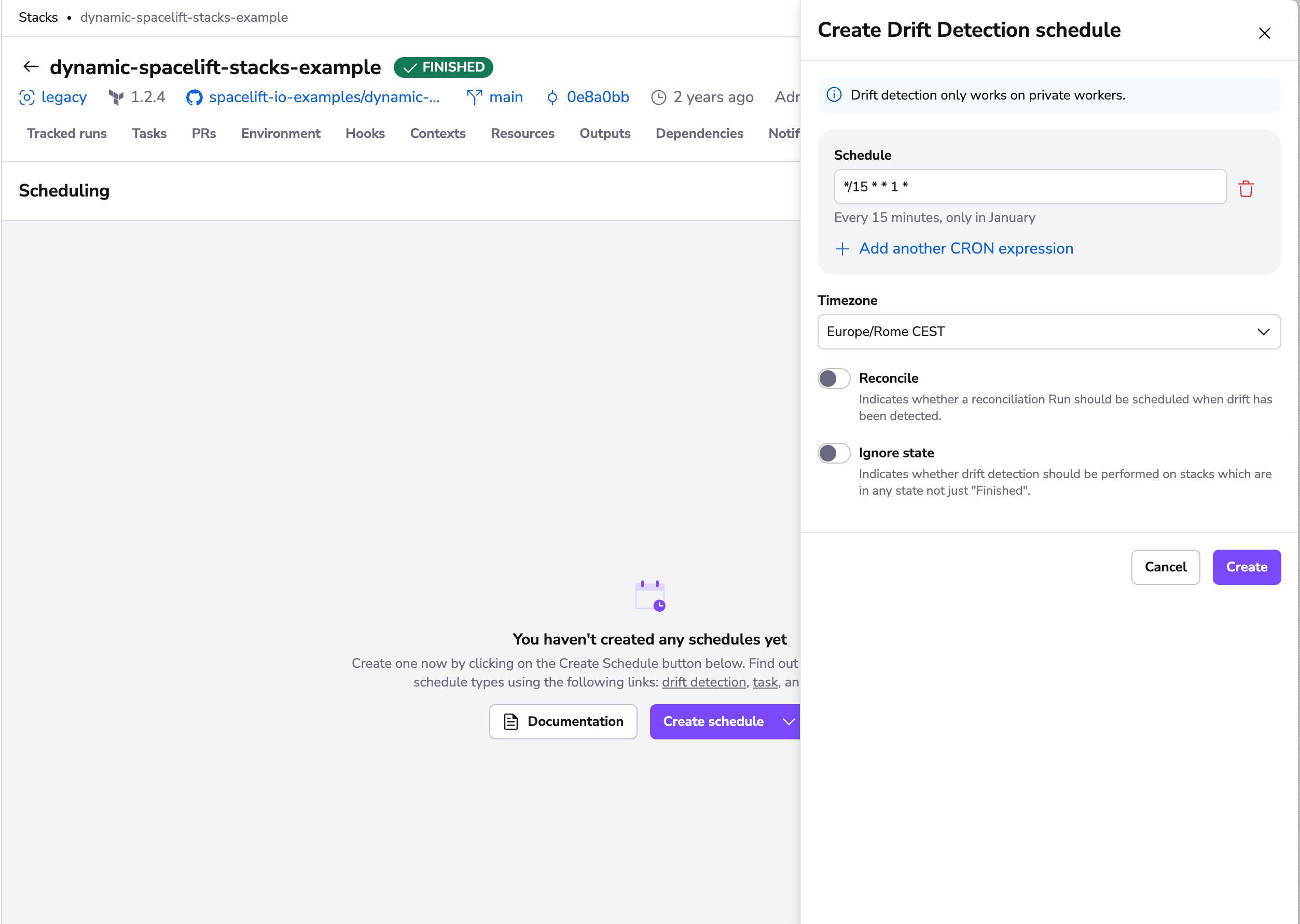The image size is (1300, 924).
Task: Select the legacy workflow icon
Action: click(x=27, y=97)
